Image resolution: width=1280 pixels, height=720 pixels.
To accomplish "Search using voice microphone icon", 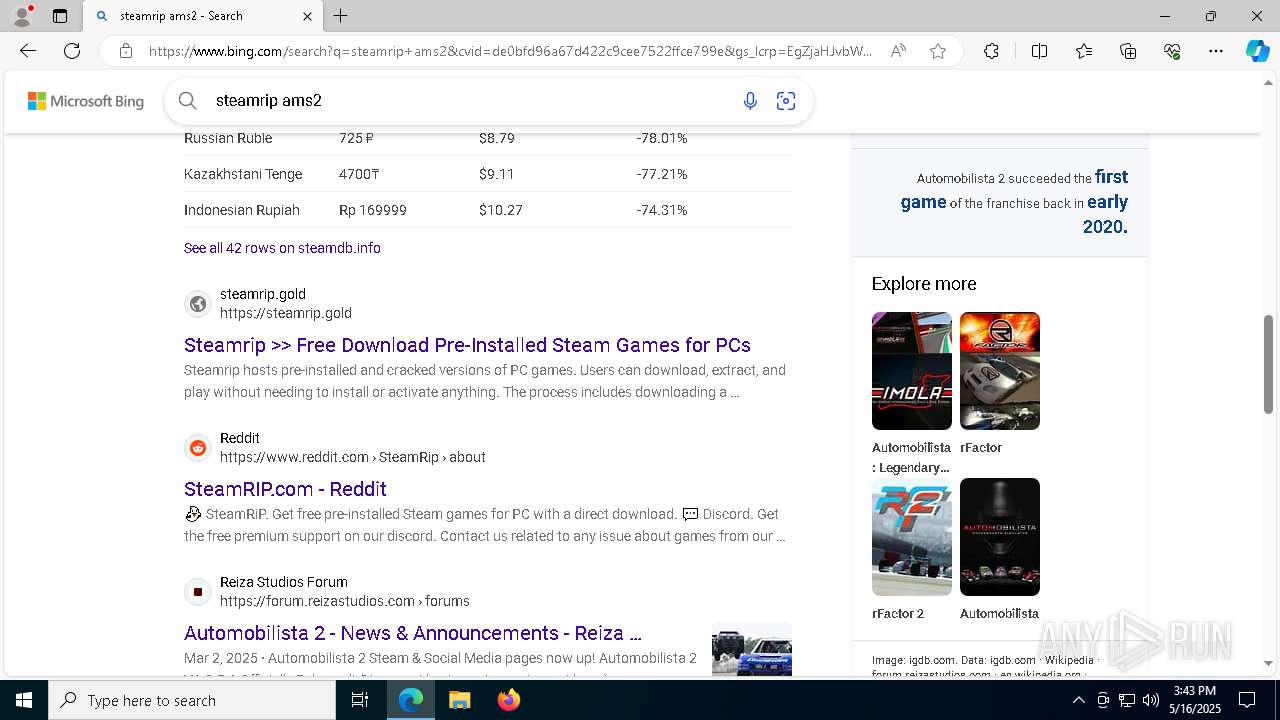I will [750, 100].
